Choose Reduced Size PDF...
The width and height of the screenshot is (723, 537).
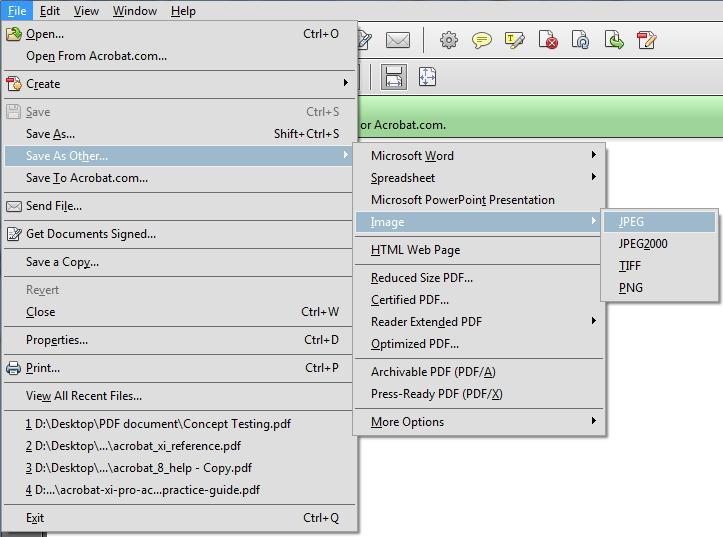pyautogui.click(x=480, y=278)
